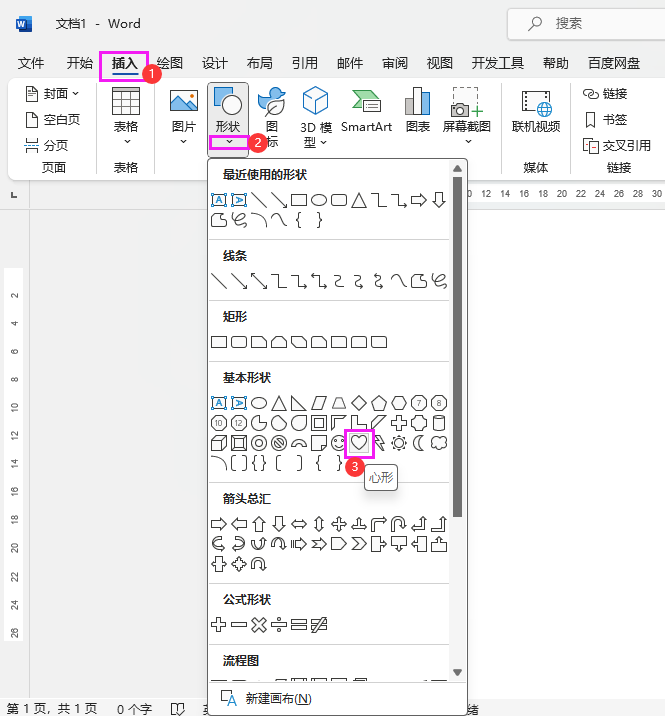Viewport: 665px width, 716px height.
Task: Select the left arrow in Block Arrows
Action: 239,524
